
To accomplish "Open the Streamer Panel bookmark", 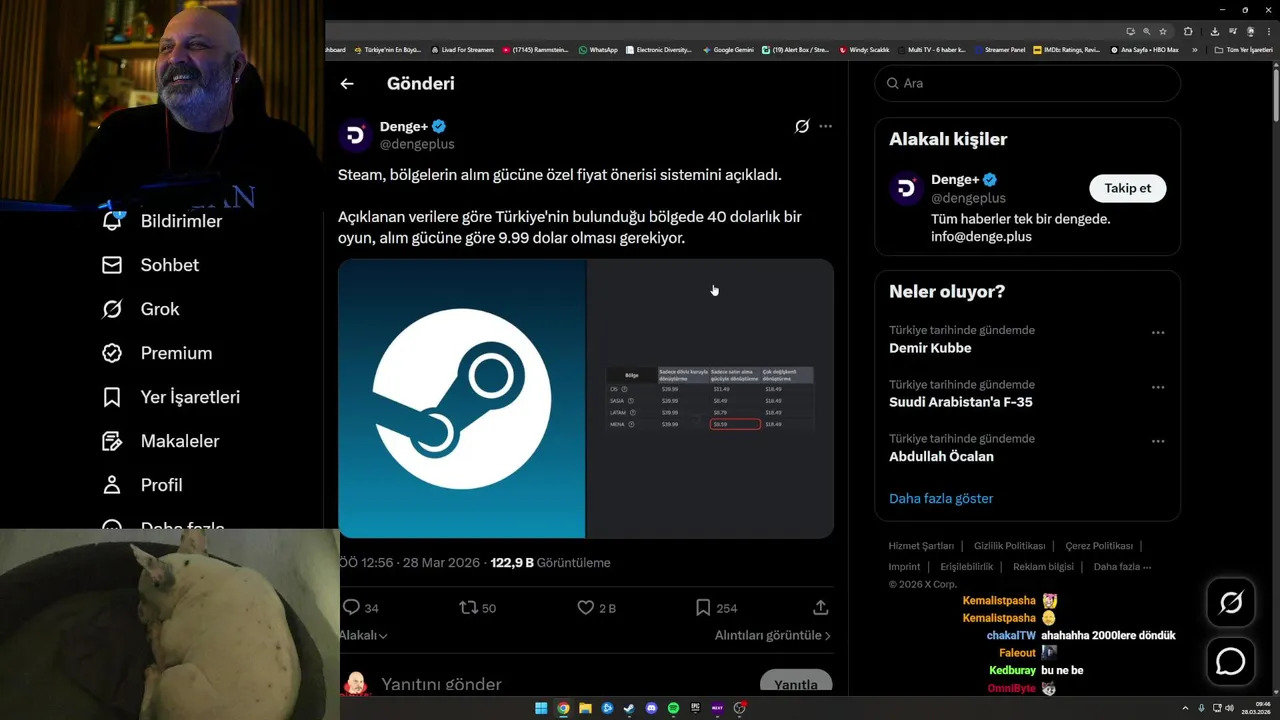I will tap(999, 49).
